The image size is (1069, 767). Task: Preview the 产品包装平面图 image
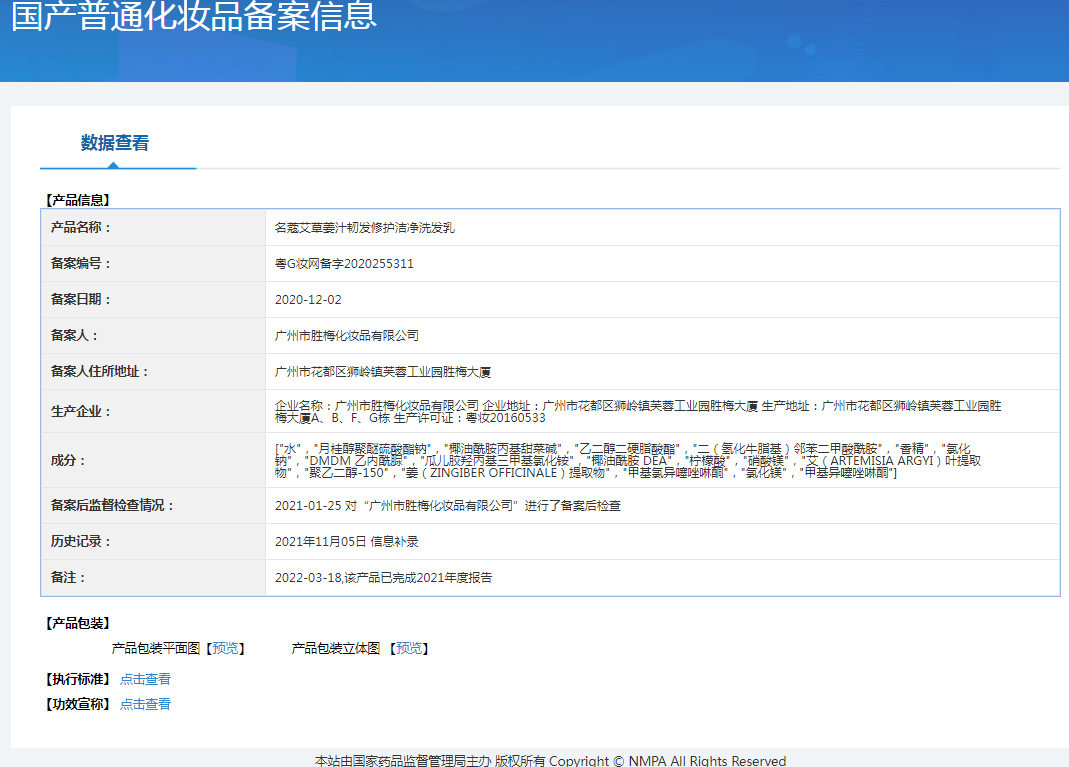[x=226, y=648]
